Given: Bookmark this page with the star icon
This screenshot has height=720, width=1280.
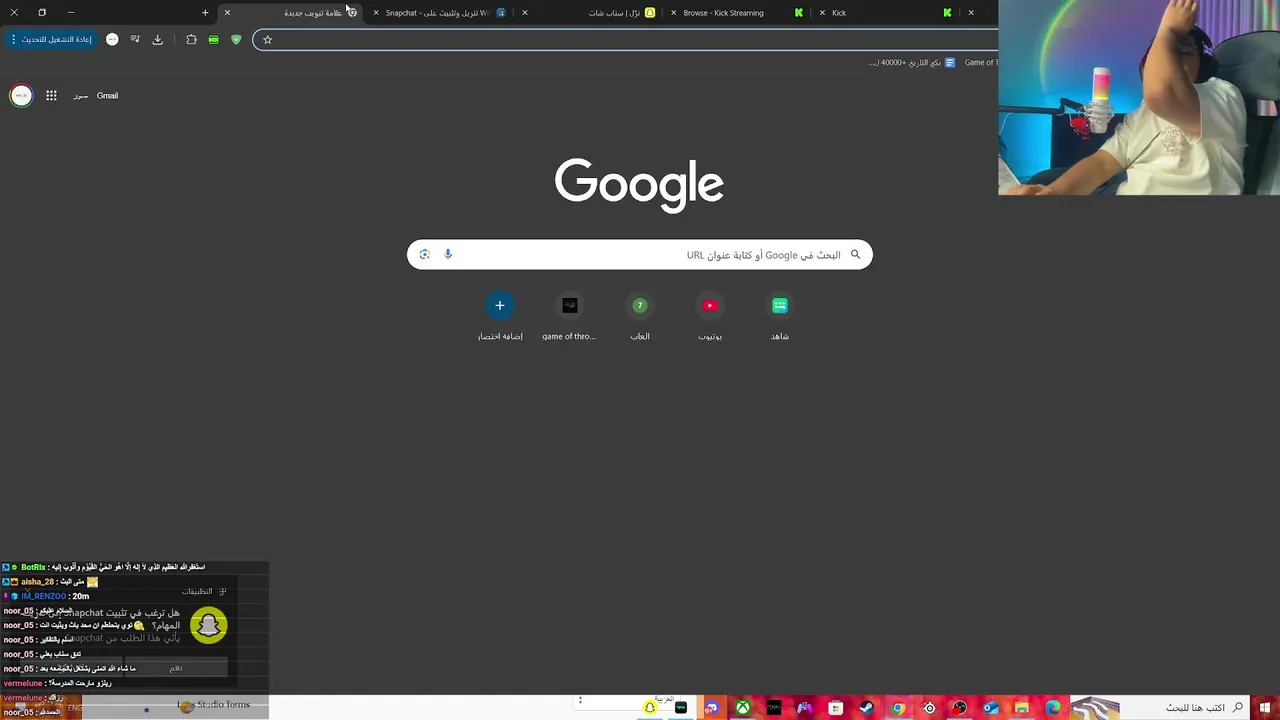Looking at the screenshot, I should click(x=267, y=40).
